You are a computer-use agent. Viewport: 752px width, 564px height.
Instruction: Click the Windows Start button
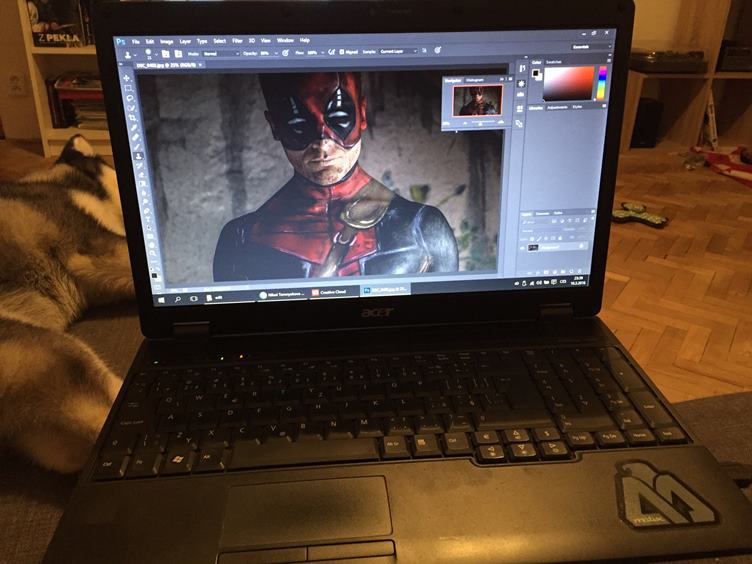pos(161,300)
